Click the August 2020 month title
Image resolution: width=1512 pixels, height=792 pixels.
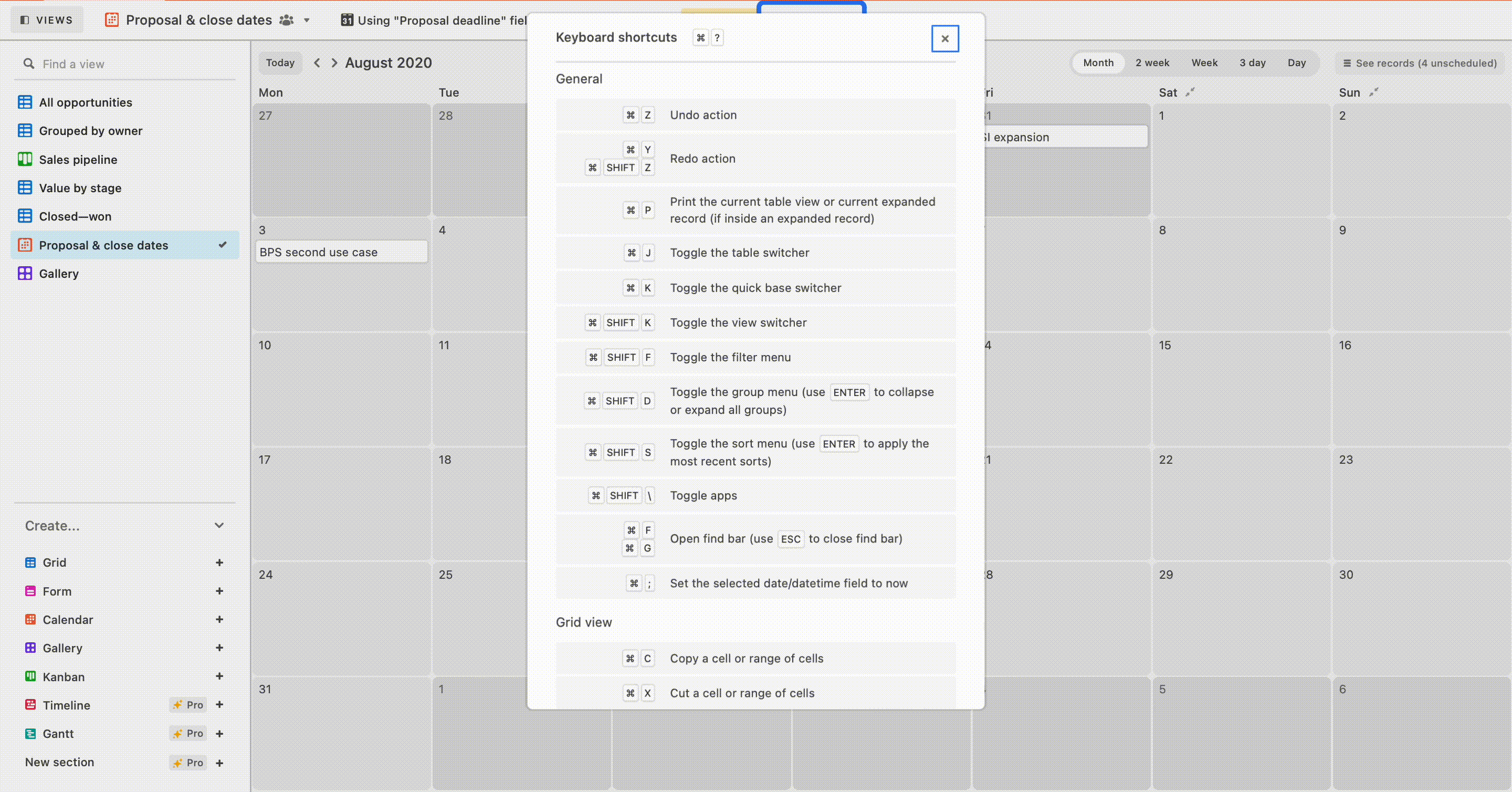[388, 63]
